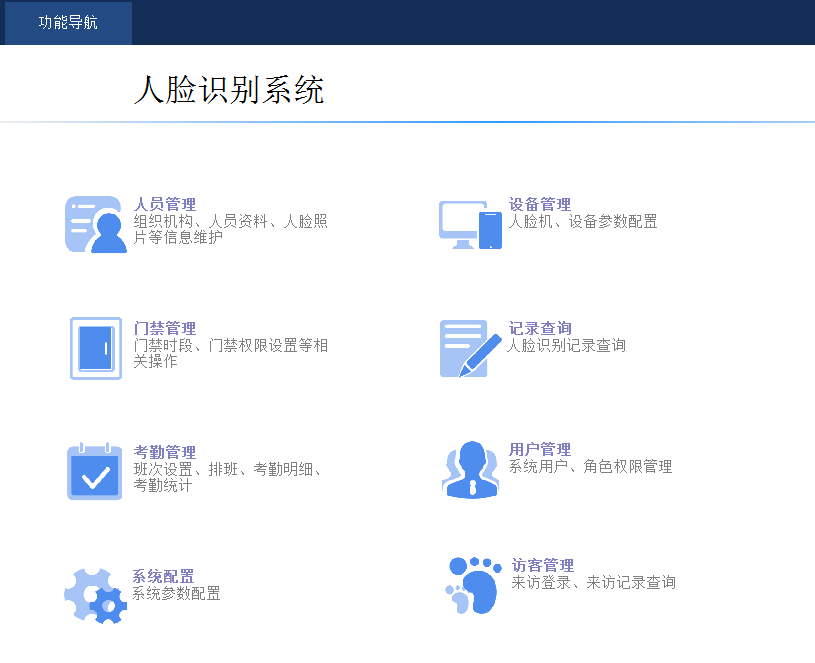Go to the 记录查询 title link
Viewport: 815px width, 663px height.
(540, 328)
